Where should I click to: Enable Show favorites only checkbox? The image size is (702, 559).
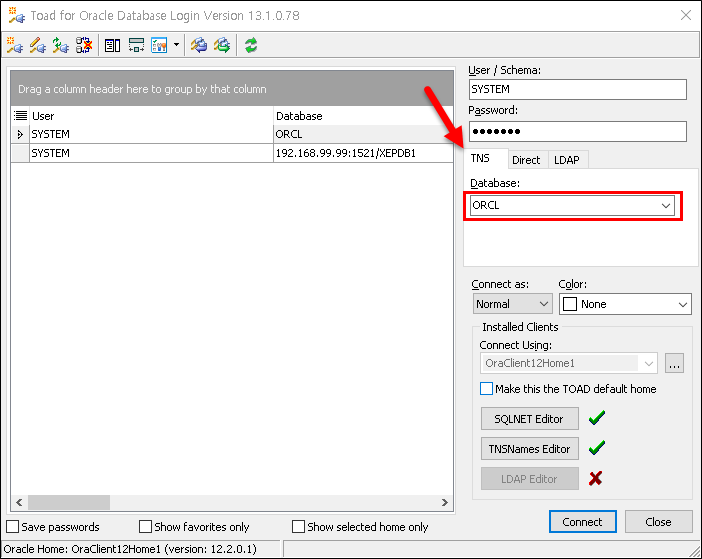146,526
